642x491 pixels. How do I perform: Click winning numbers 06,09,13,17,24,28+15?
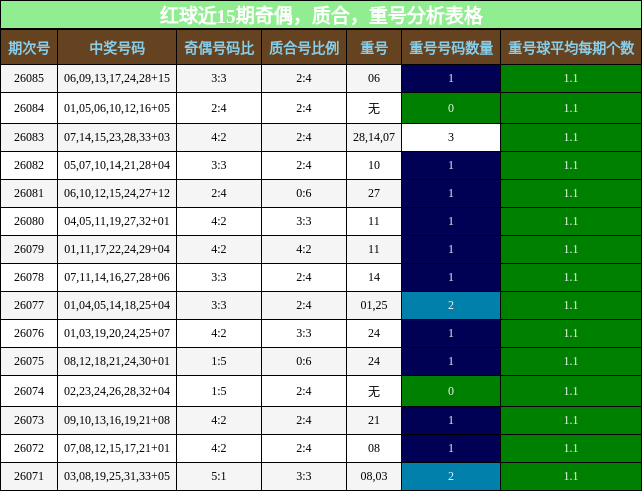pyautogui.click(x=117, y=78)
